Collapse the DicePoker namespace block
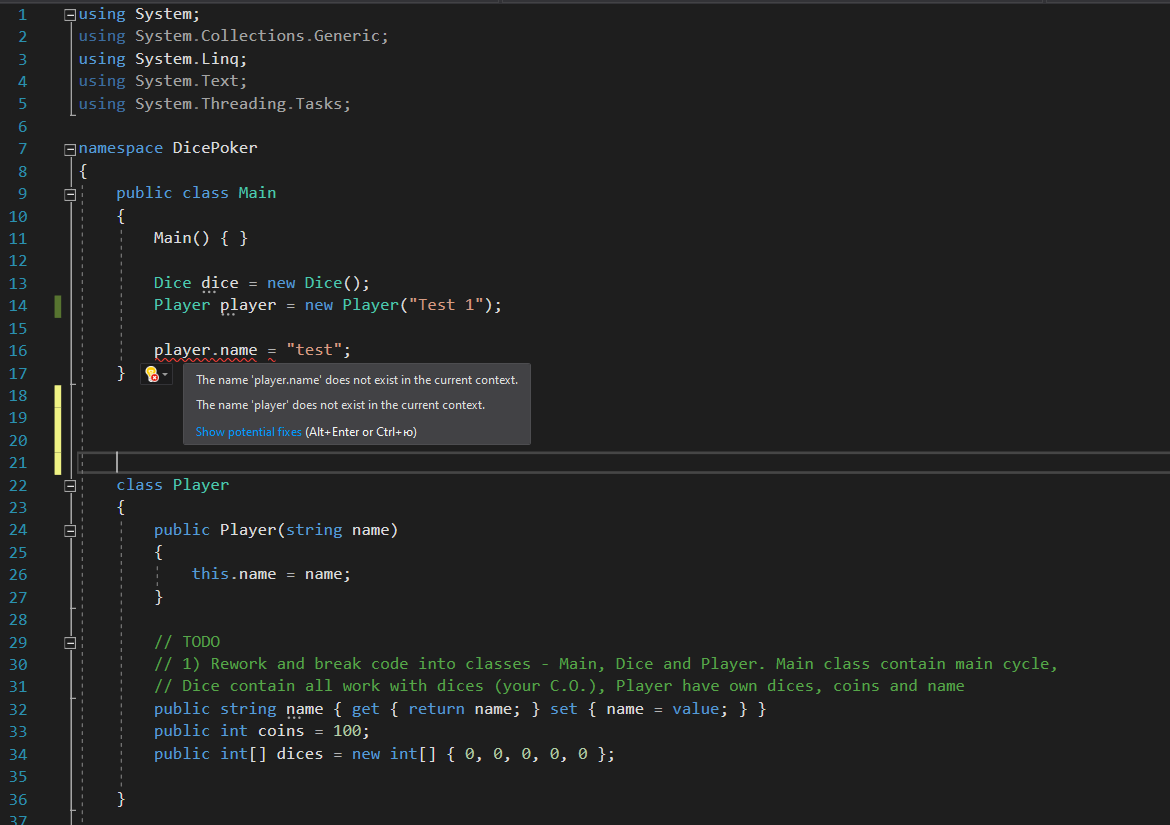Viewport: 1170px width, 825px height. click(x=69, y=149)
